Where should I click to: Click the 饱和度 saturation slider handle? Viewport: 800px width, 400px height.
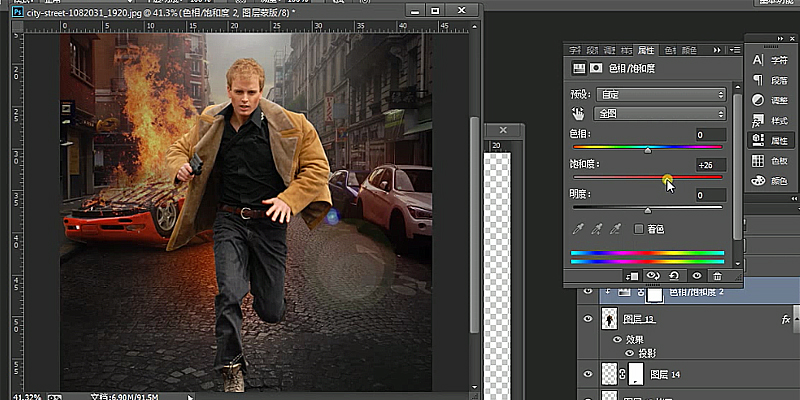click(x=667, y=179)
